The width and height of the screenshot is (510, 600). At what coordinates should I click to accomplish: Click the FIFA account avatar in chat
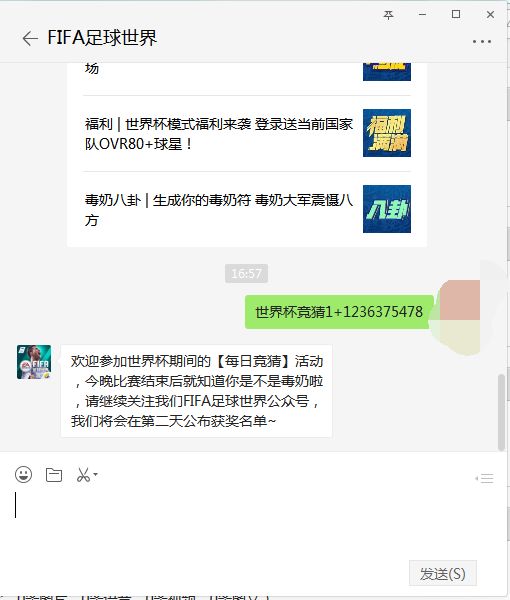click(34, 362)
